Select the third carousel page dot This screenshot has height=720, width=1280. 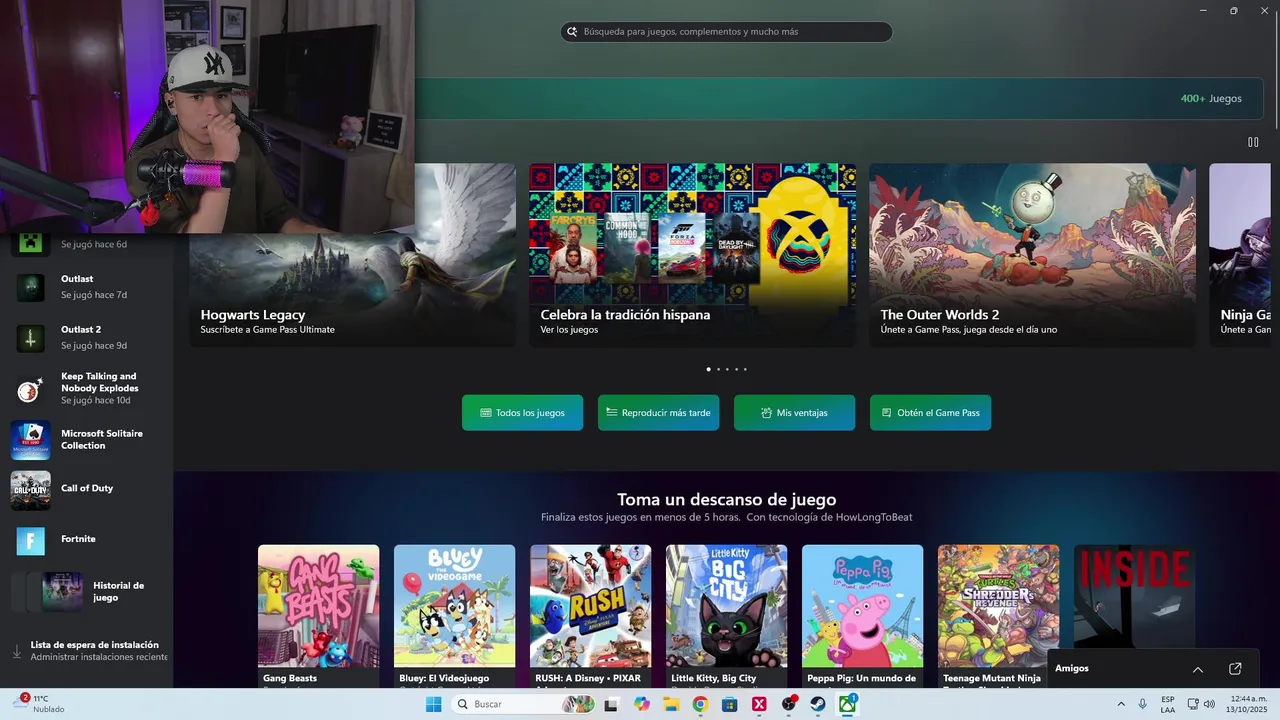tap(727, 369)
